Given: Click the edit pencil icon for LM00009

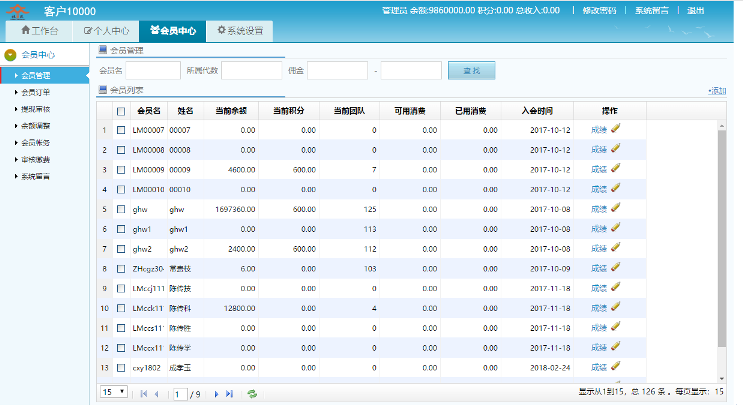Looking at the screenshot, I should pos(616,168).
